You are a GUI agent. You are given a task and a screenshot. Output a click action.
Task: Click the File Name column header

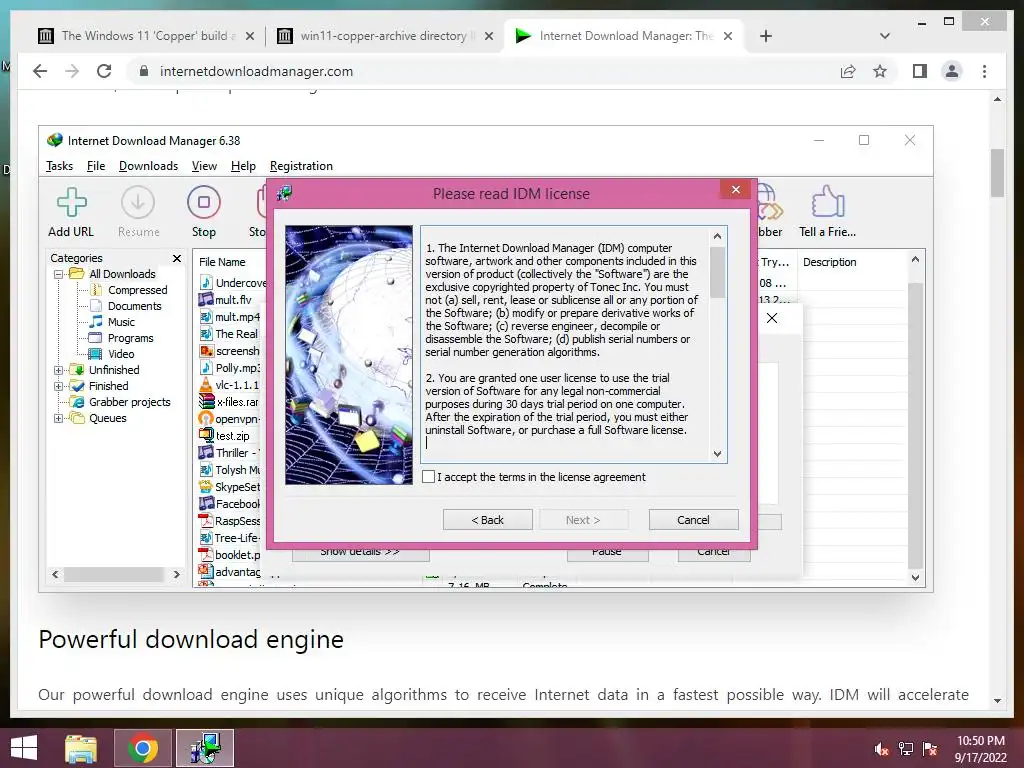[x=222, y=262]
